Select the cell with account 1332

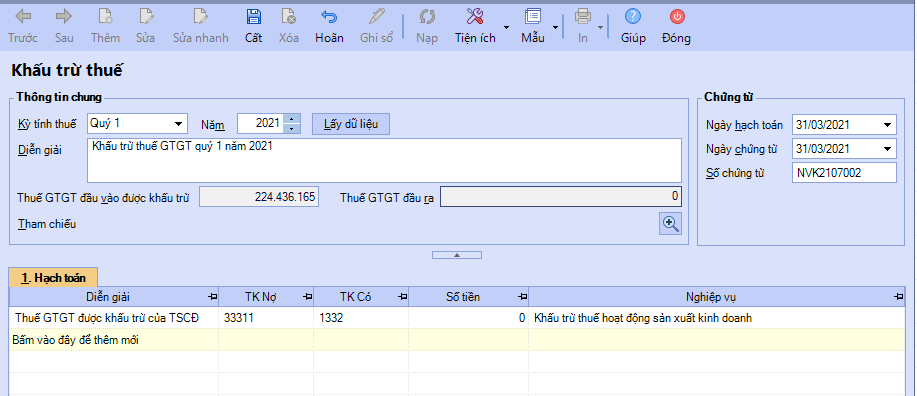tap(361, 318)
